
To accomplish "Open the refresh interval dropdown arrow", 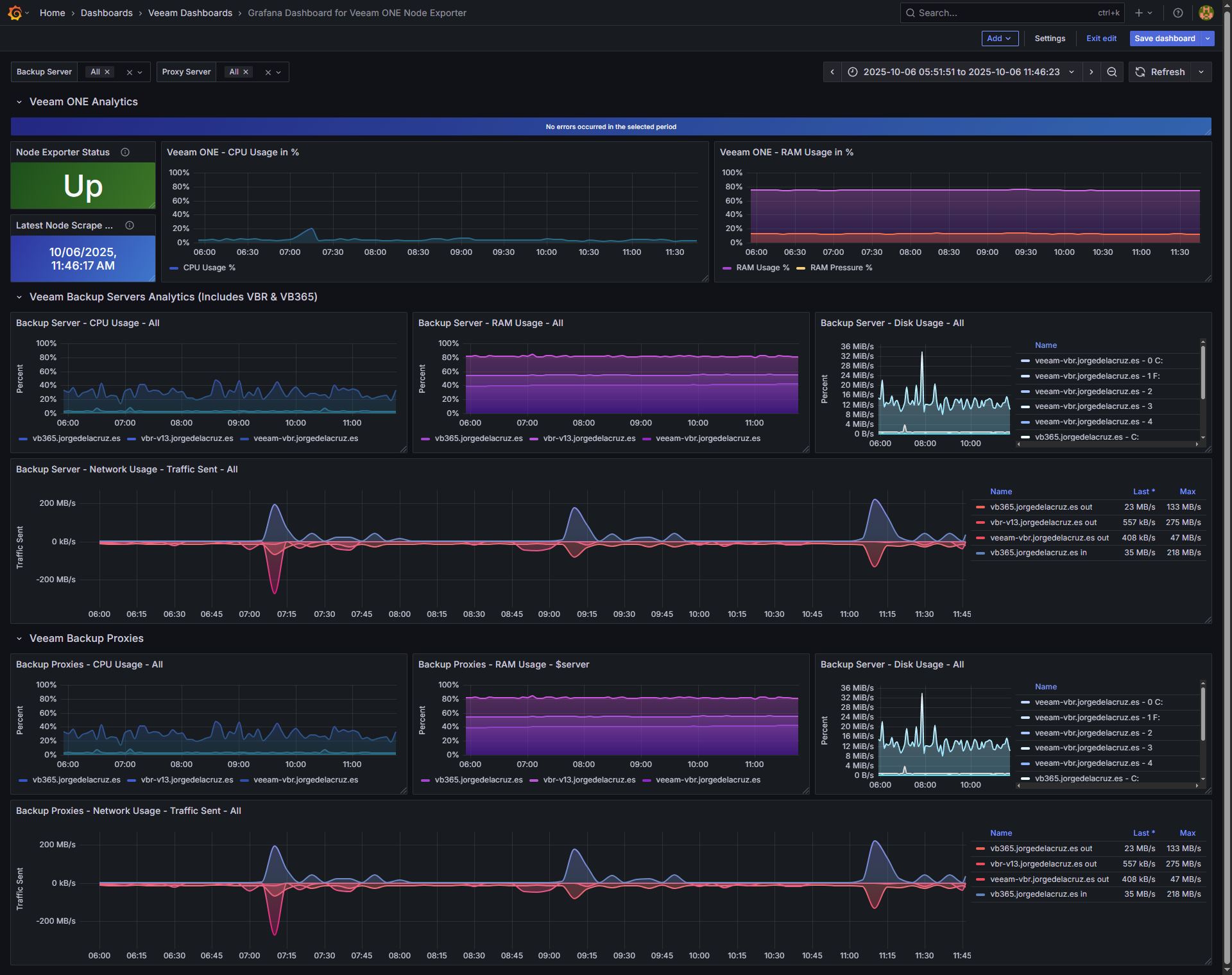I will (1201, 72).
